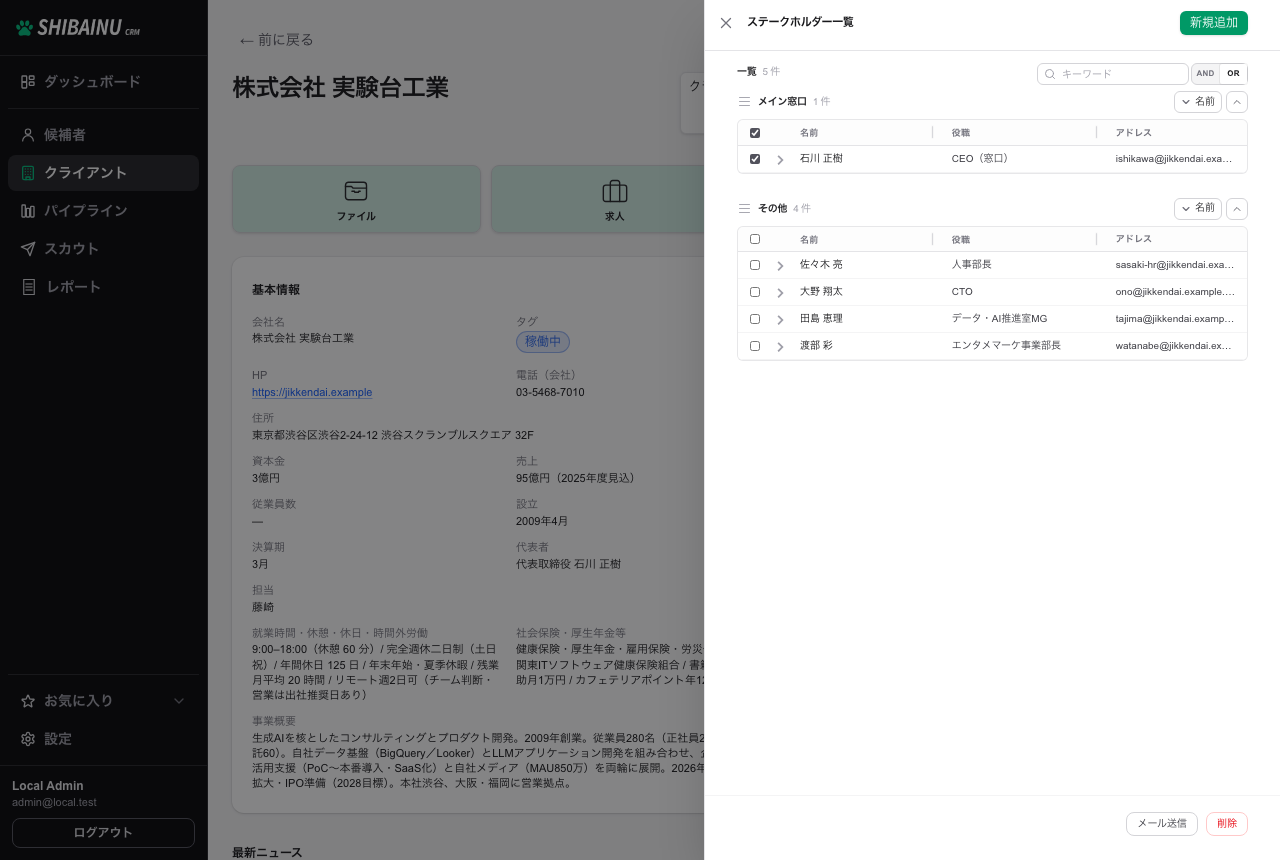This screenshot has width=1280, height=860.
Task: Uncheck the 石川 正樹 row checkbox
Action: [x=755, y=159]
